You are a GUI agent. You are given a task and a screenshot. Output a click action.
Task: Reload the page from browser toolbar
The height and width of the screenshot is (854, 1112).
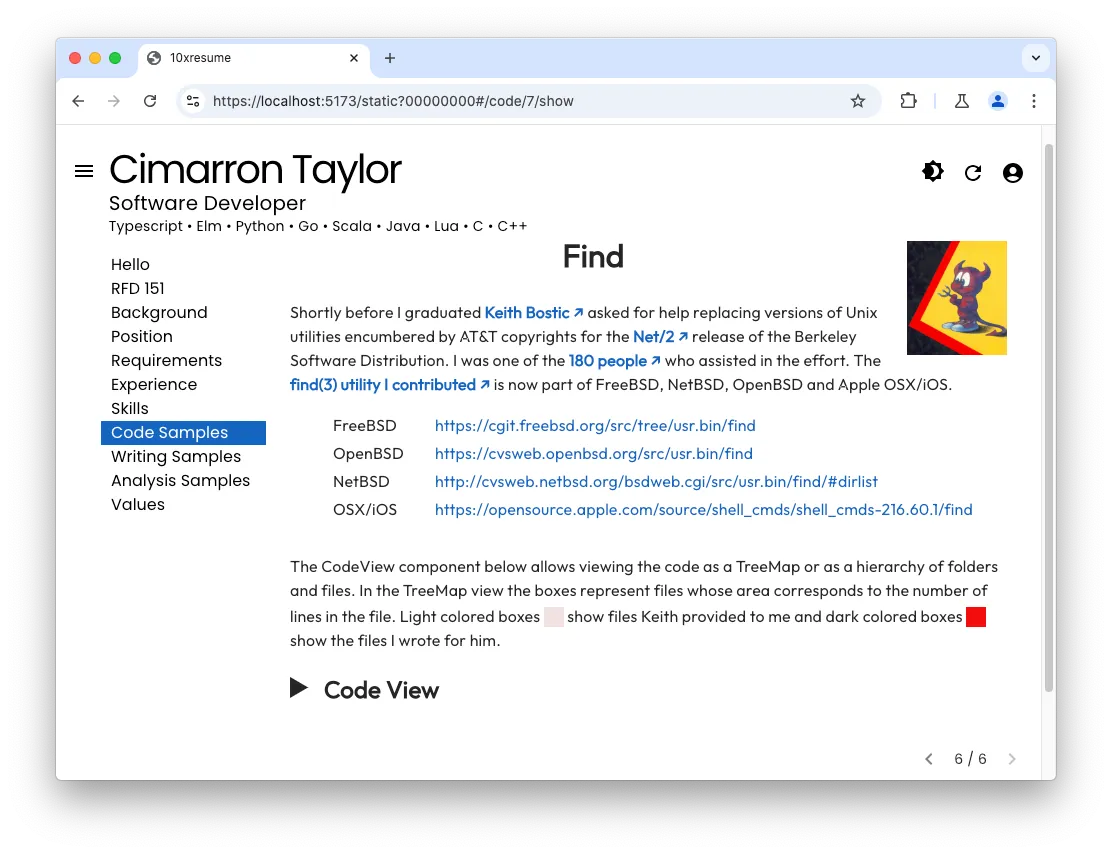point(150,101)
